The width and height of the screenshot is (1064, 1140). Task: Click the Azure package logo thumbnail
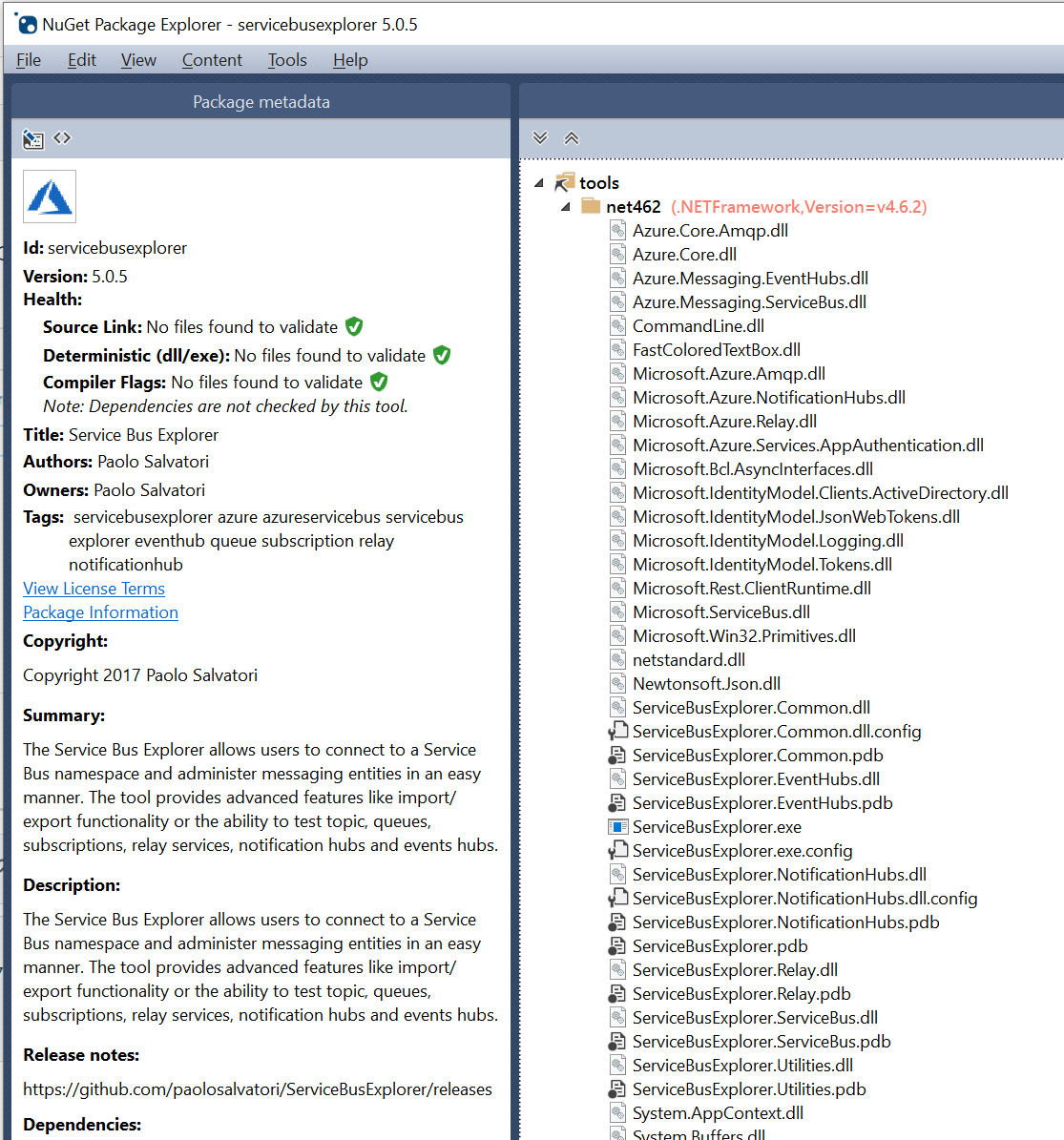(49, 197)
